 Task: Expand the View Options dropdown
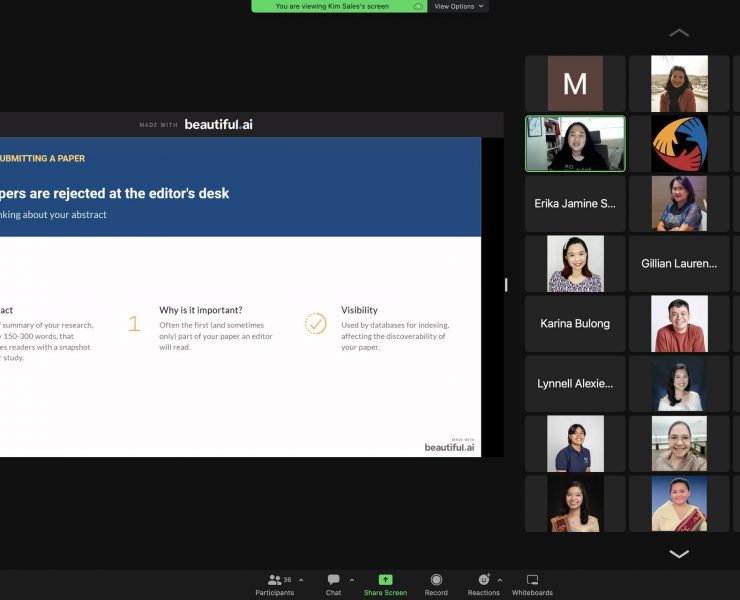(x=458, y=6)
